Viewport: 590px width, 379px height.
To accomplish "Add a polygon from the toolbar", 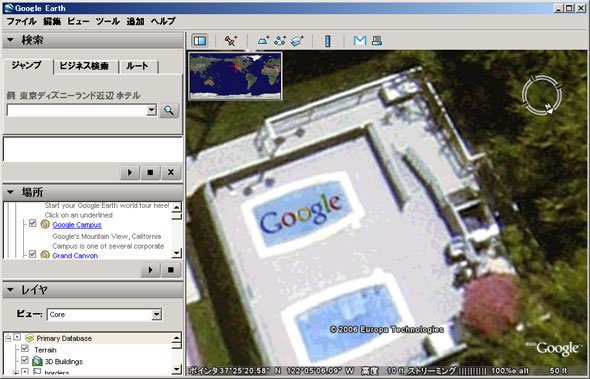I will pyautogui.click(x=263, y=41).
